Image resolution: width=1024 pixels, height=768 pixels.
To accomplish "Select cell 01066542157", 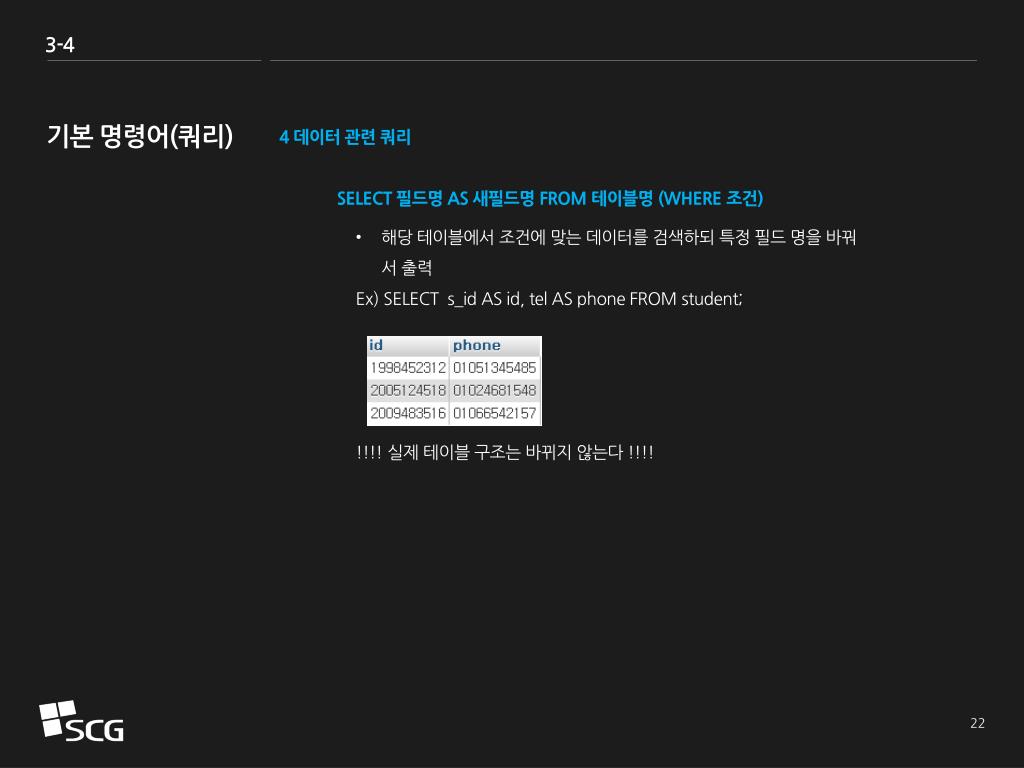I will click(x=495, y=413).
